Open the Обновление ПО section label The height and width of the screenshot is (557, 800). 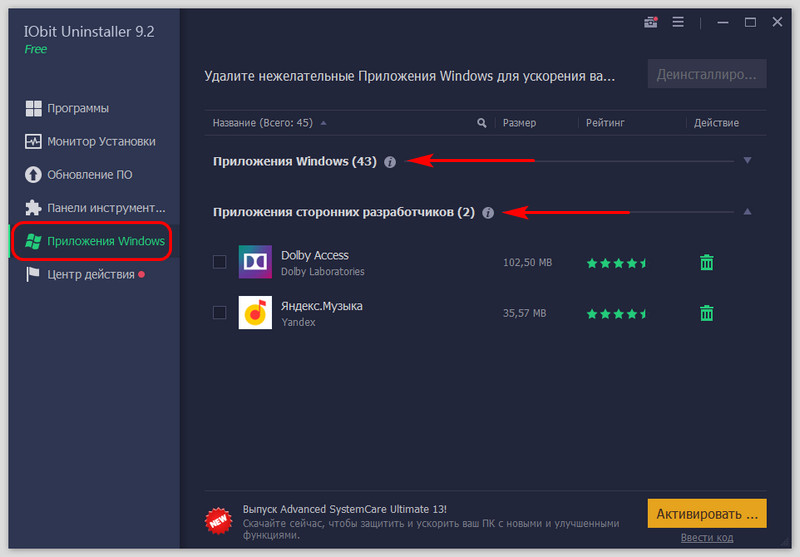(90, 174)
